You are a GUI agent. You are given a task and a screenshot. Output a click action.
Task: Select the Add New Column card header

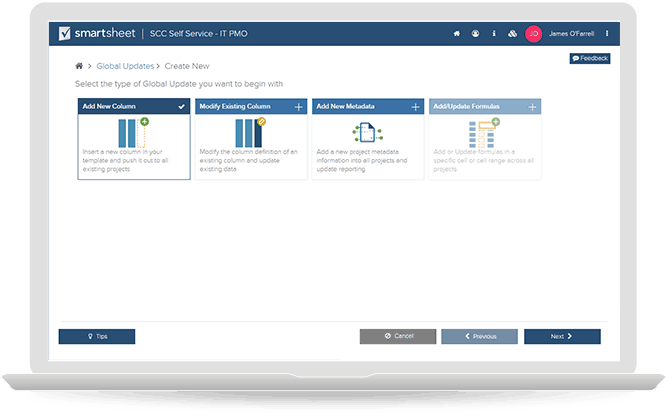click(134, 106)
